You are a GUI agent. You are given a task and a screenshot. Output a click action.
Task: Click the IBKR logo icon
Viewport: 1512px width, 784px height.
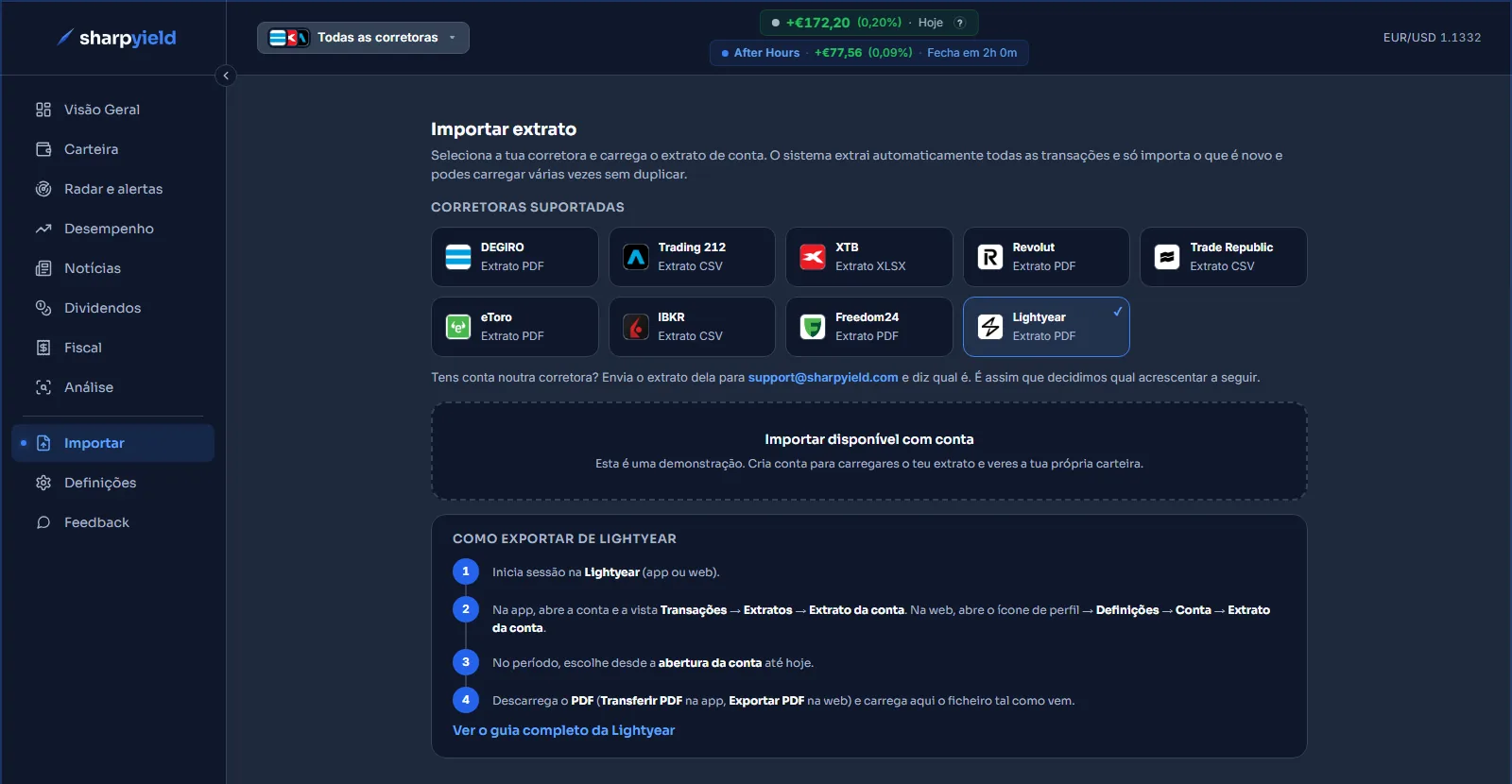(x=636, y=327)
